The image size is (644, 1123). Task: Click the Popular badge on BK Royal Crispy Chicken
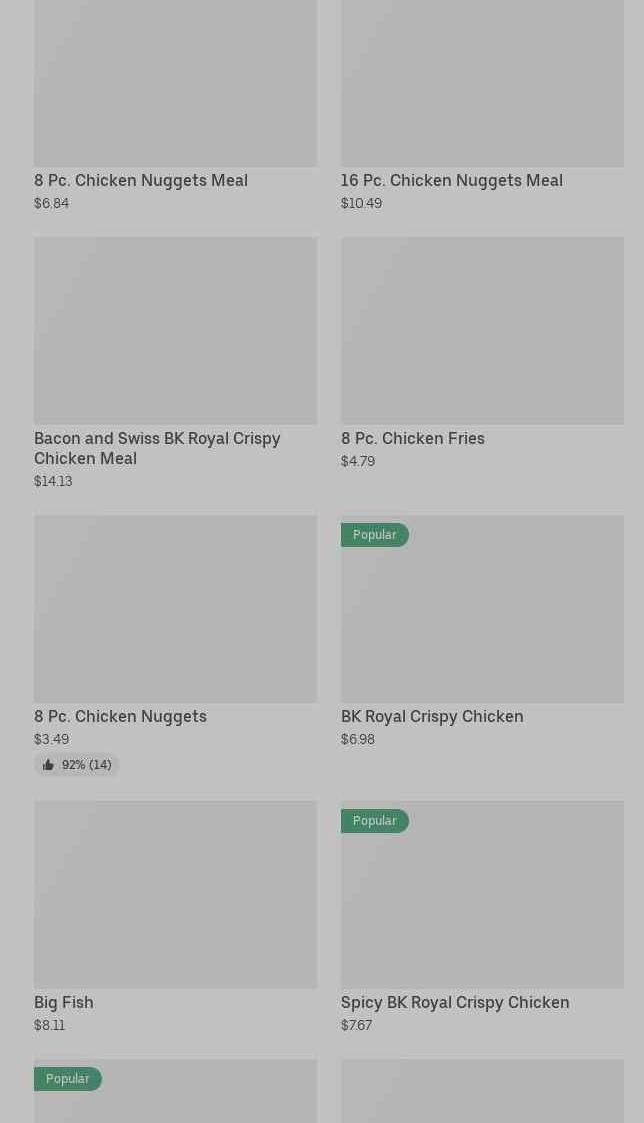click(375, 535)
